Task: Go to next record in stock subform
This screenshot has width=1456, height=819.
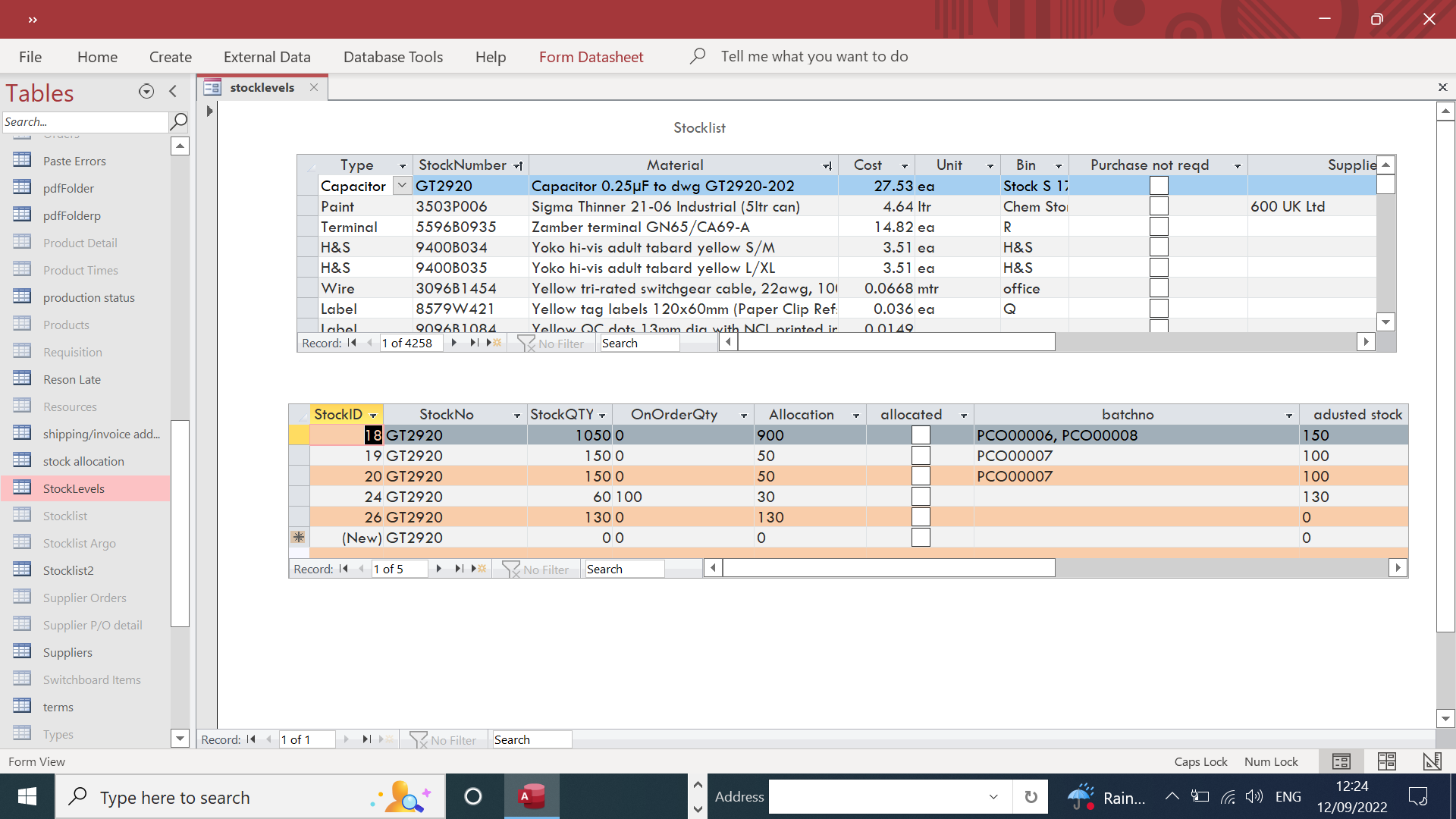Action: 438,569
